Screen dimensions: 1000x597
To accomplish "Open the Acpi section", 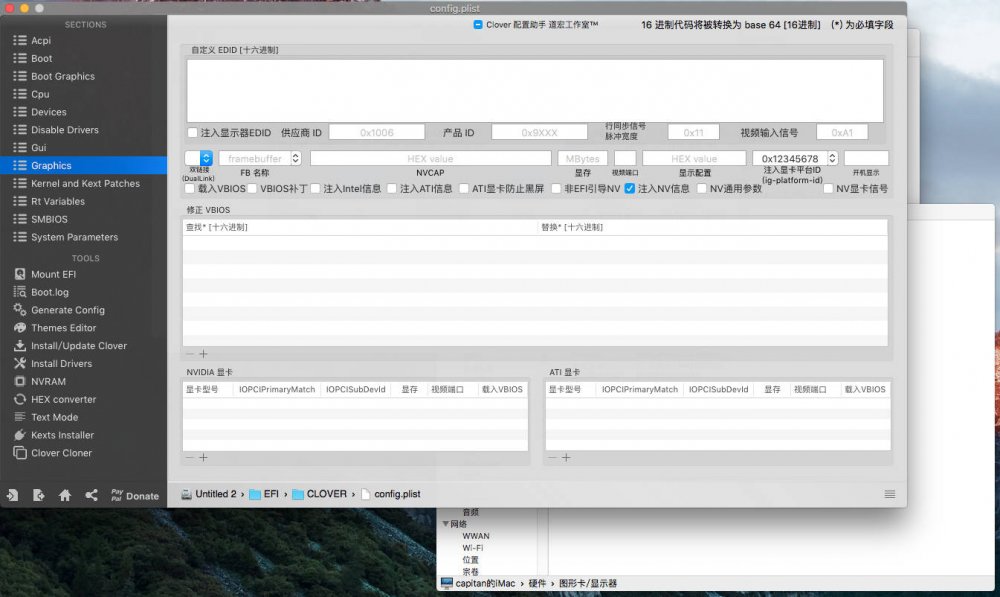I will 41,40.
